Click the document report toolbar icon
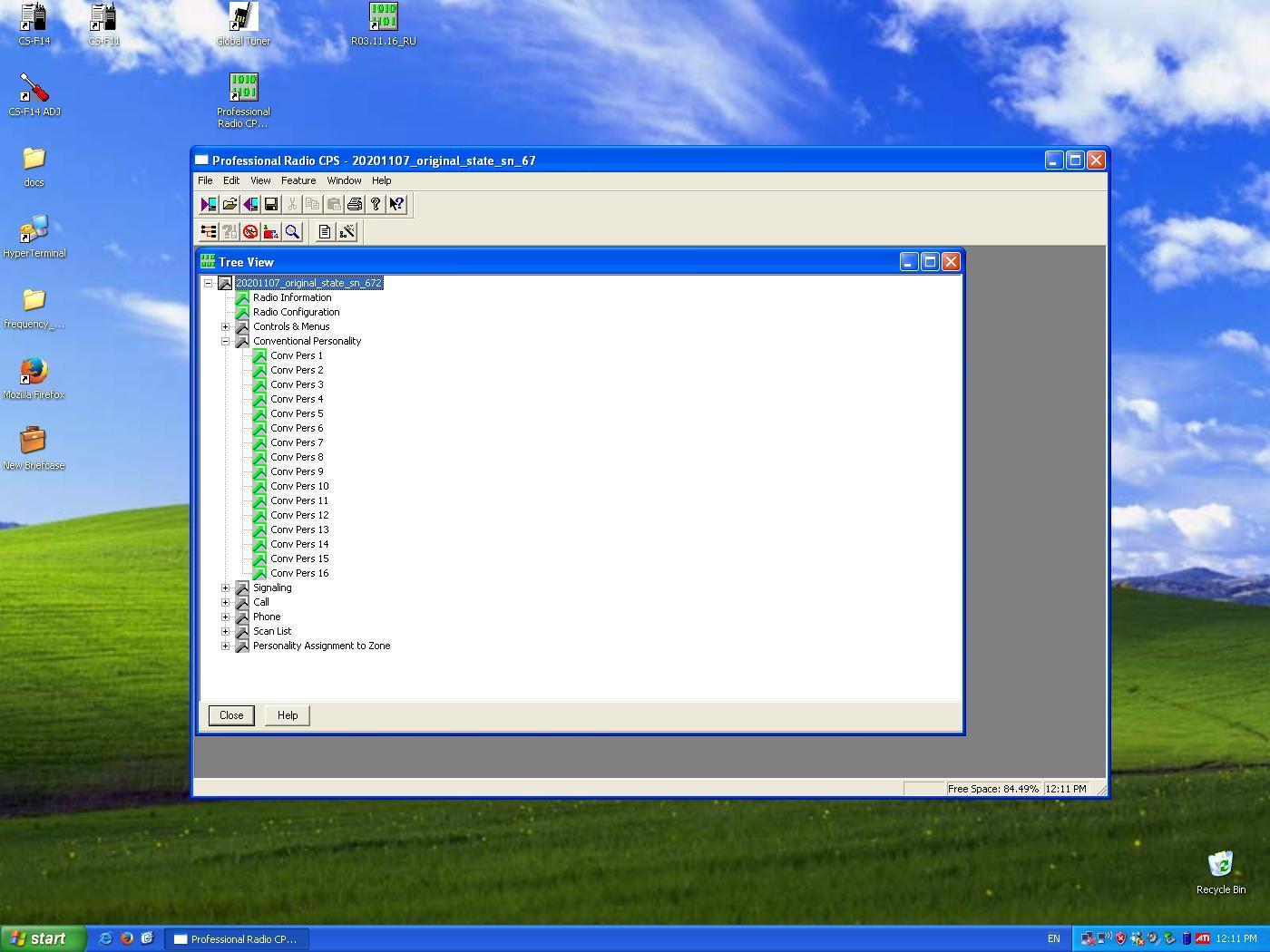The width and height of the screenshot is (1270, 952). coord(324,232)
